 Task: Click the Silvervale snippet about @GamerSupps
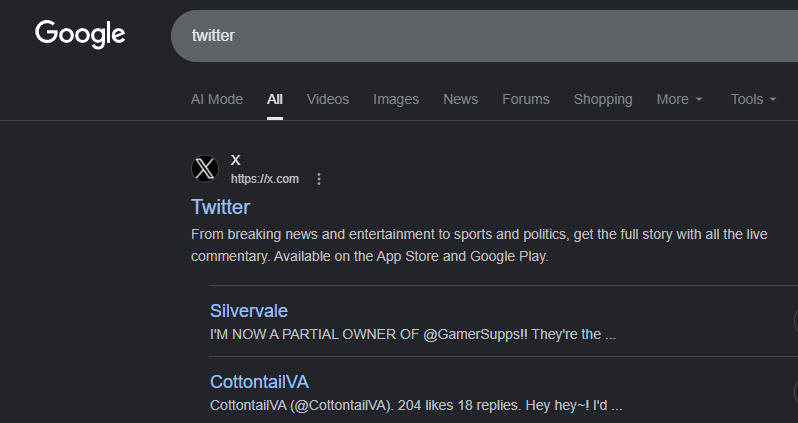click(x=413, y=334)
